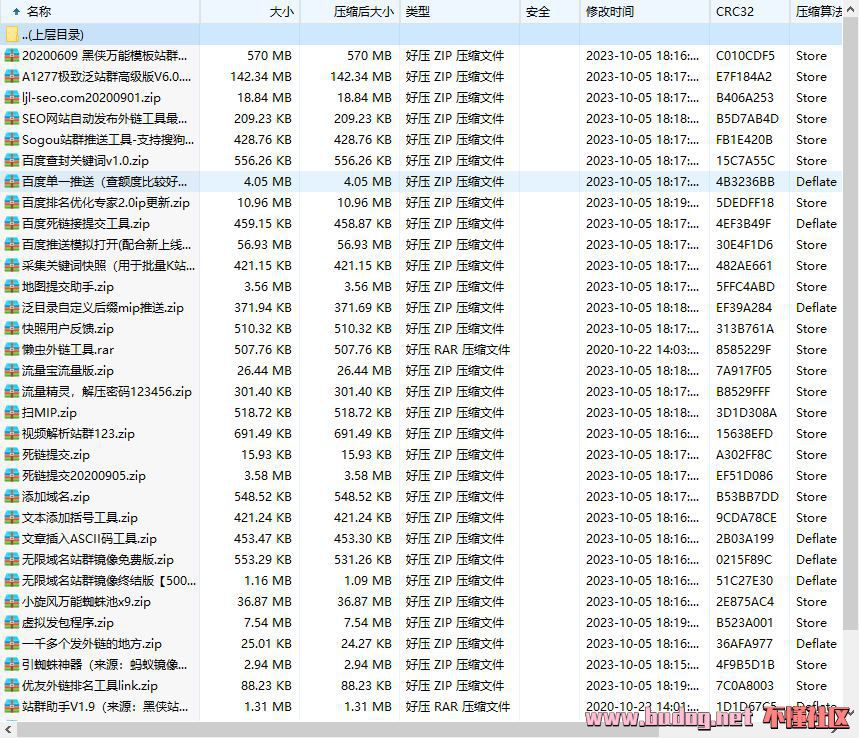Screen dimensions: 859x738
Task: Select the file 视频解析站群123.zip
Action: 78,434
